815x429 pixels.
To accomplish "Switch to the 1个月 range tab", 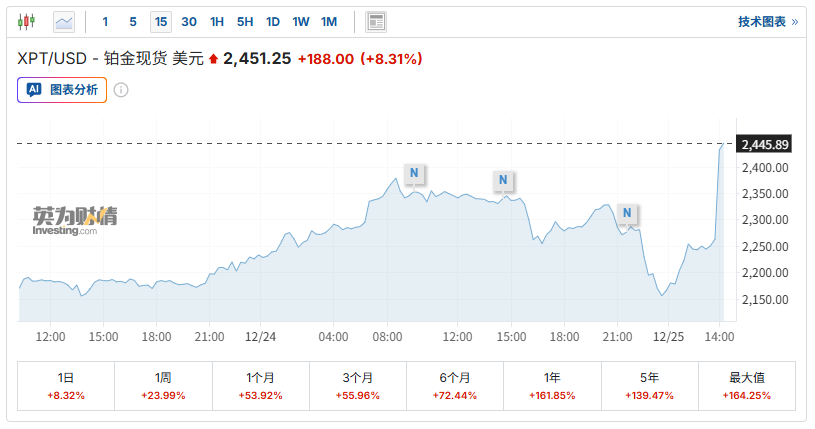I will pyautogui.click(x=261, y=386).
